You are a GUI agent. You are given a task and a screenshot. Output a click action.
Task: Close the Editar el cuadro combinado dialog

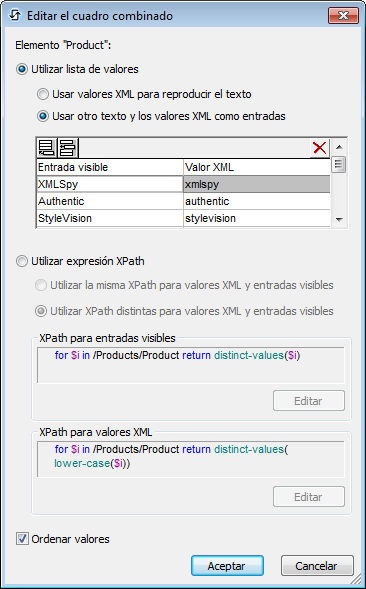[343, 15]
